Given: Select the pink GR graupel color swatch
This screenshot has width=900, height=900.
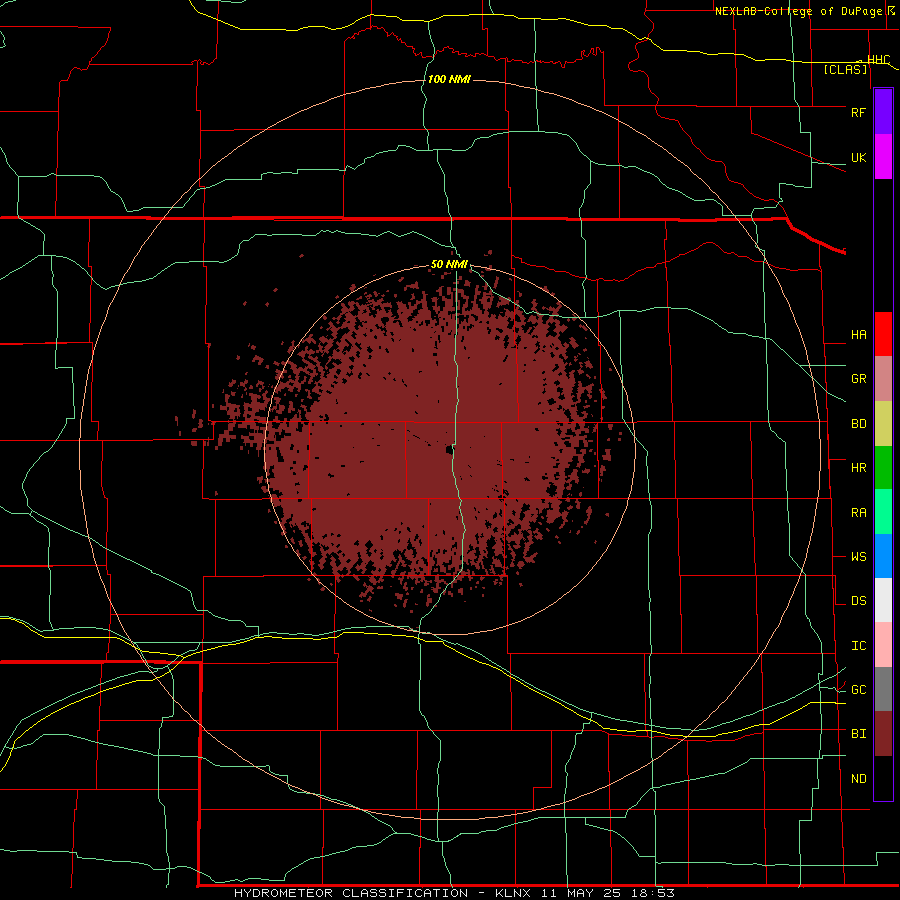Looking at the screenshot, I should click(x=883, y=379).
